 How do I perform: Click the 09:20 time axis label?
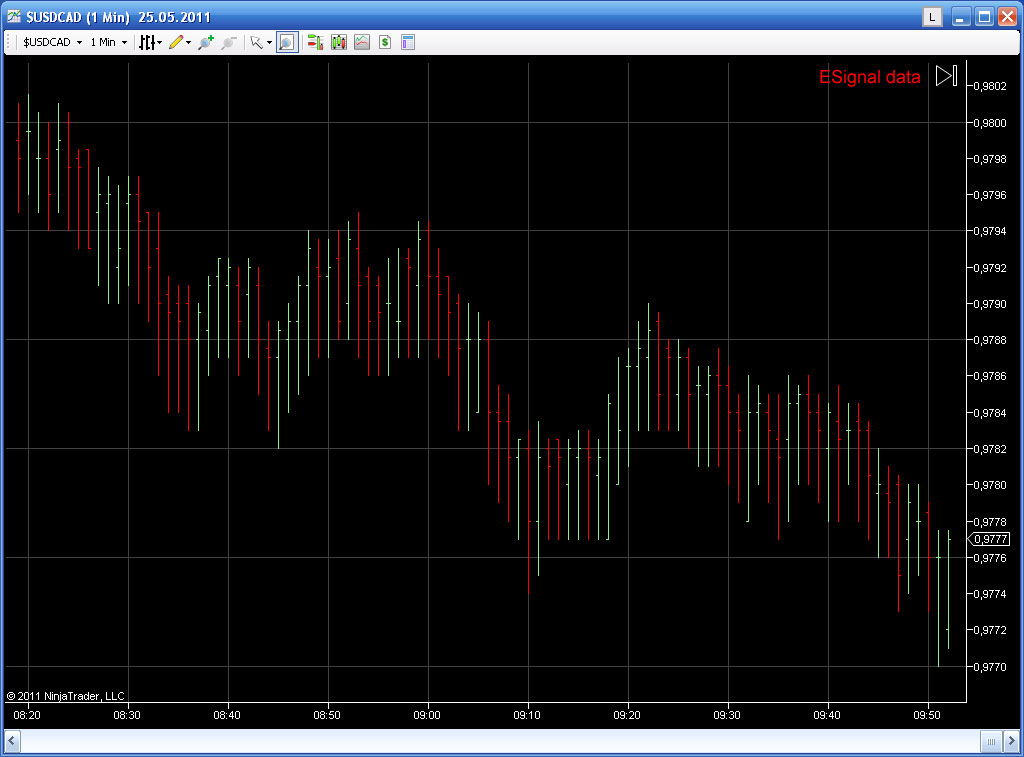click(627, 715)
